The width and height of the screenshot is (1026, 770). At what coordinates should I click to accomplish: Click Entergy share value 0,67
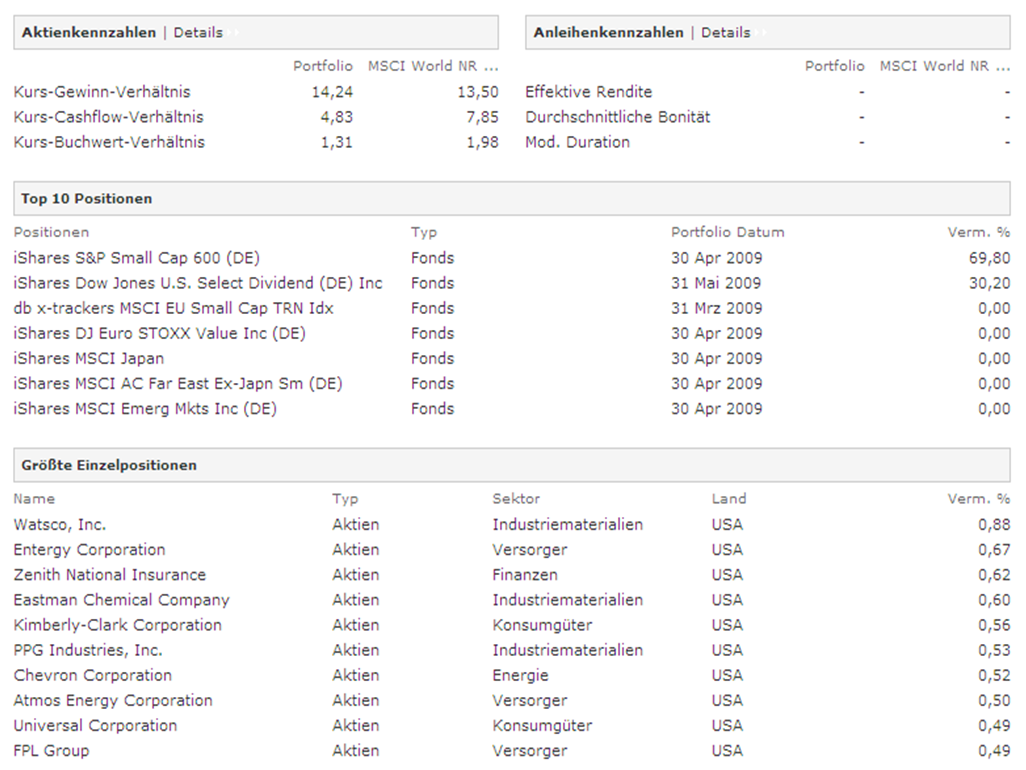click(x=994, y=550)
